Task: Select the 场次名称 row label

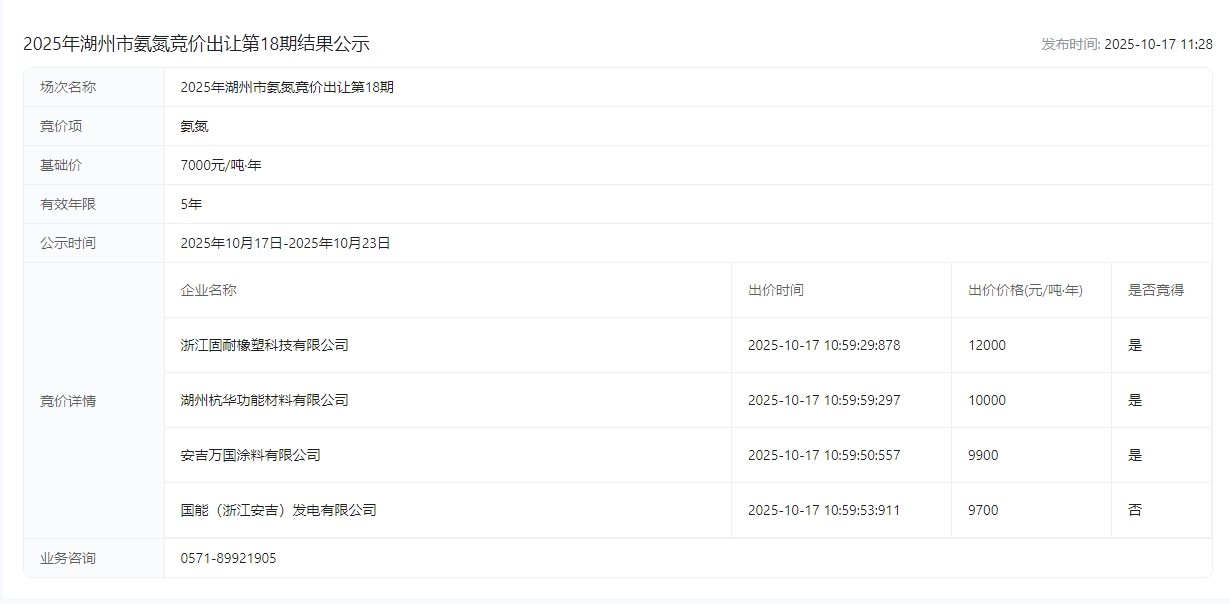Action: tap(68, 87)
